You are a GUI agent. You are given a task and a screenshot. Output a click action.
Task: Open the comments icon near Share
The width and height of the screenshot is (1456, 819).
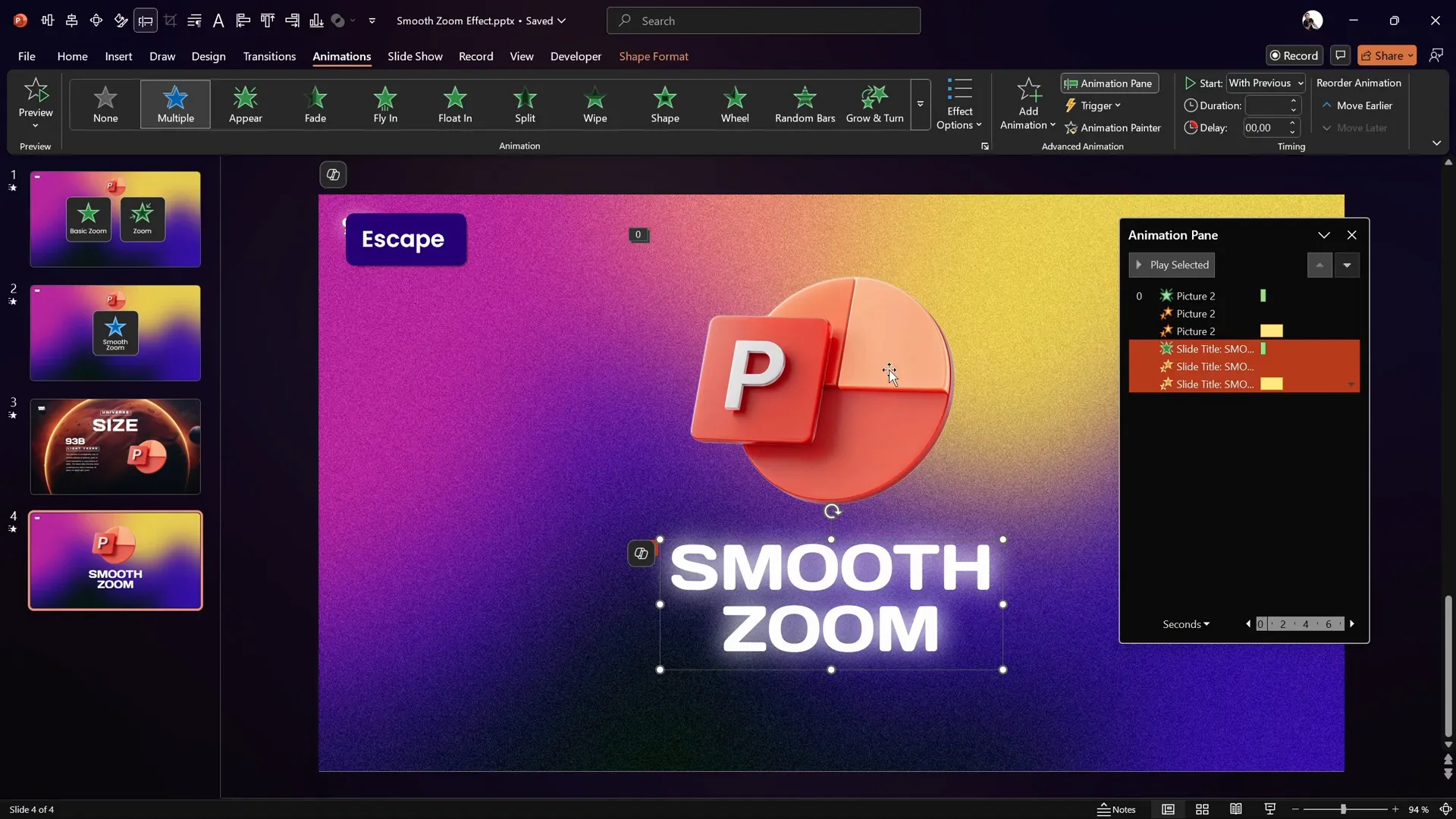(x=1341, y=55)
